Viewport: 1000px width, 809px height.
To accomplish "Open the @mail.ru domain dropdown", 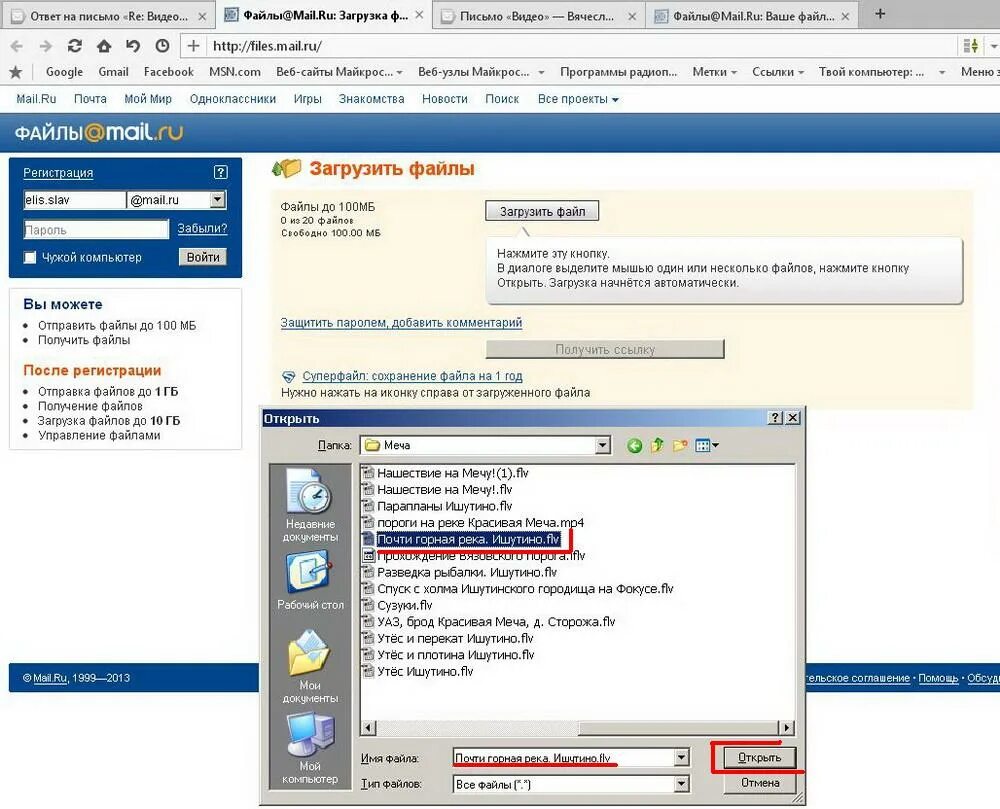I will [x=217, y=200].
